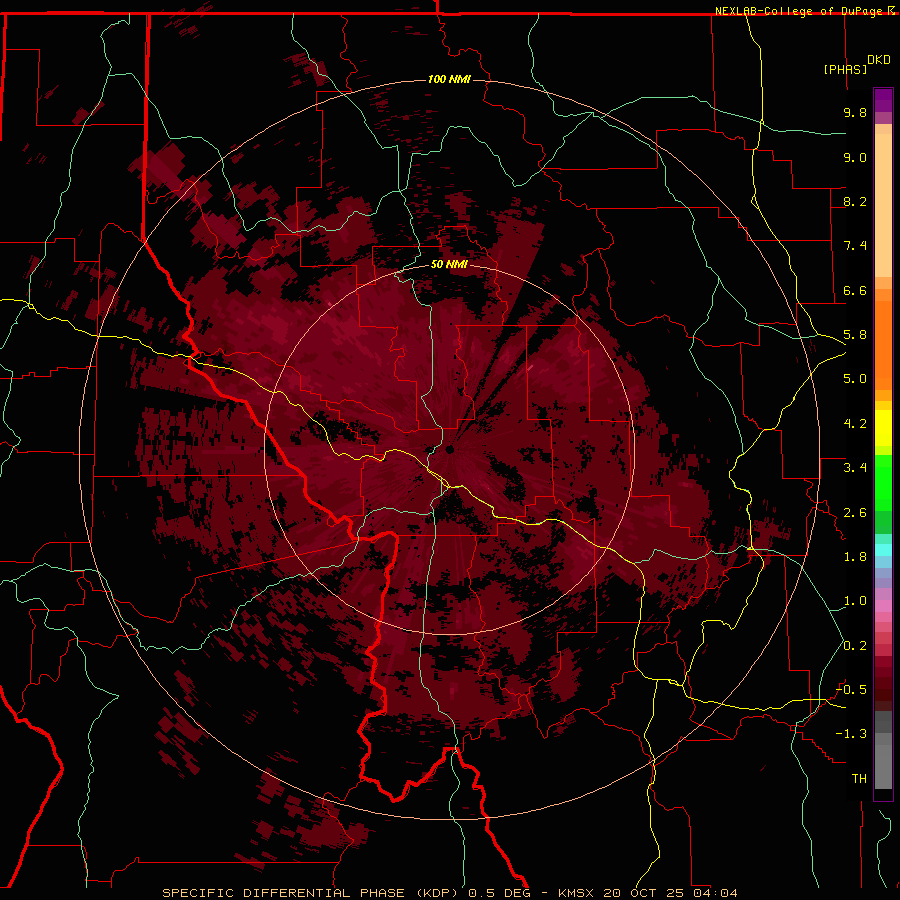Click the -0.5 legend value
Screen dimensions: 900x900
[851, 690]
